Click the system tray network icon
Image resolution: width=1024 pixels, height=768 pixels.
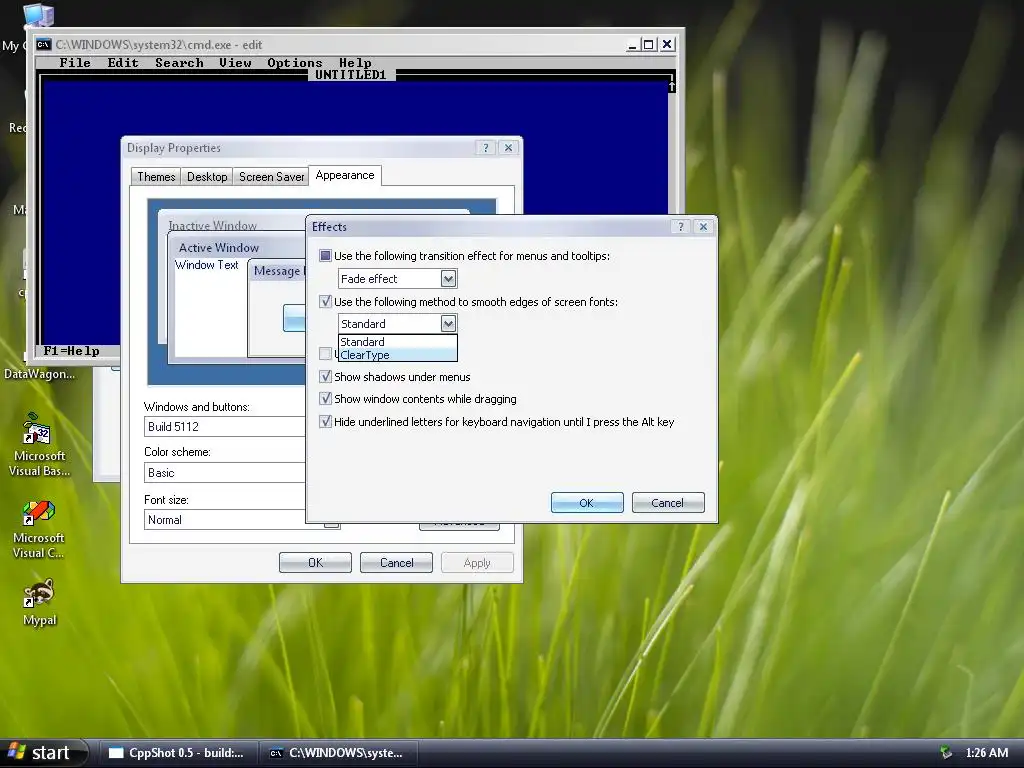(x=945, y=752)
